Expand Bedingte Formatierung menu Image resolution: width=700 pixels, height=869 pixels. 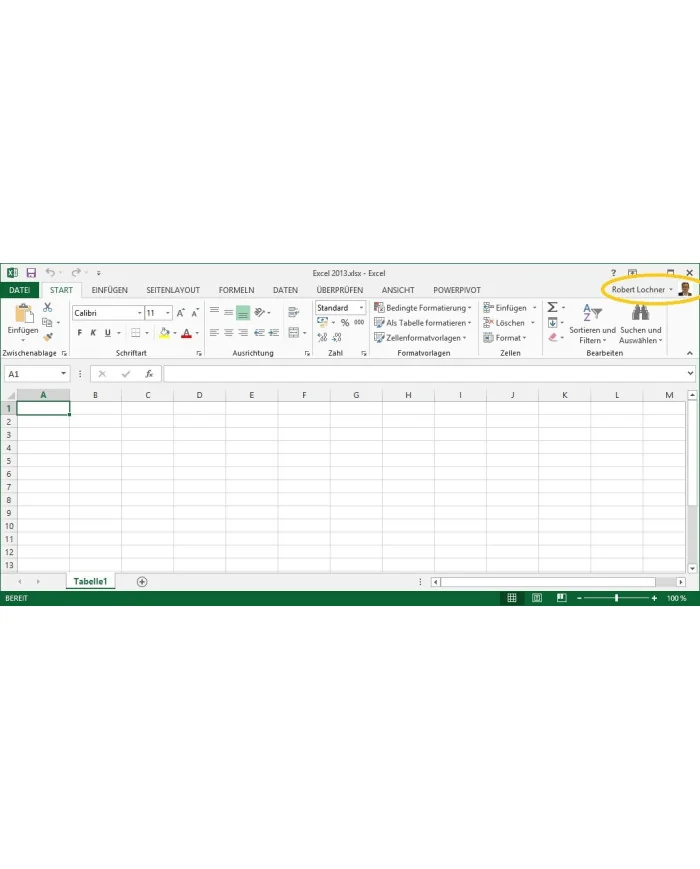click(x=423, y=308)
